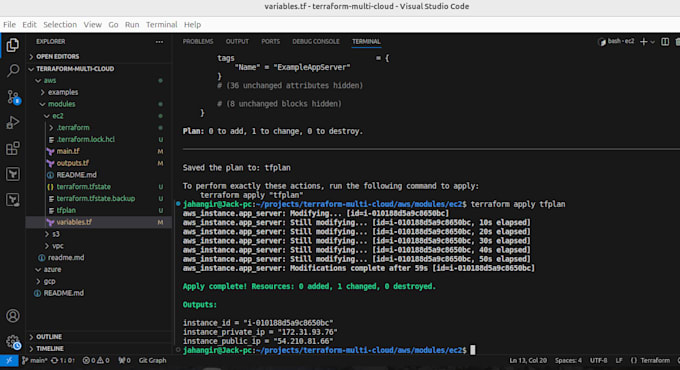Expand the vpc folder
This screenshot has height=370, width=680.
pos(58,246)
